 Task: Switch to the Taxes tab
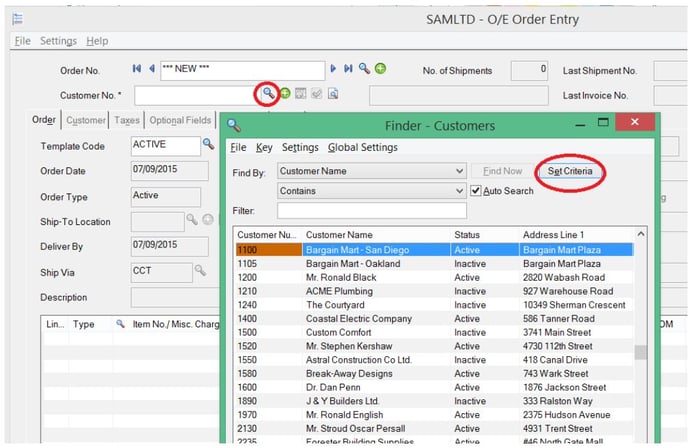pos(127,120)
